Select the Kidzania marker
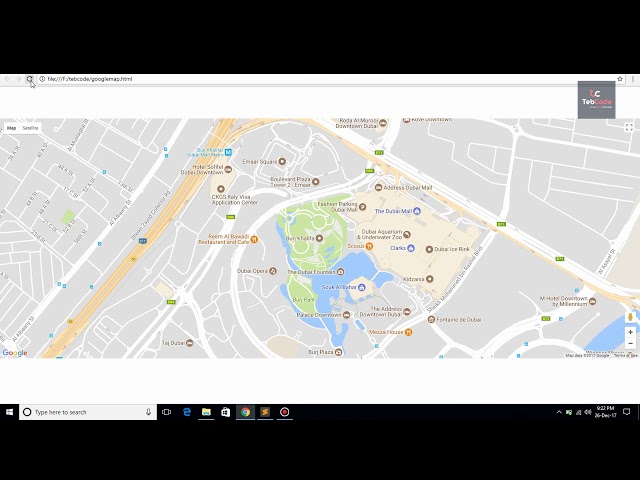This screenshot has width=640, height=480. tap(429, 279)
